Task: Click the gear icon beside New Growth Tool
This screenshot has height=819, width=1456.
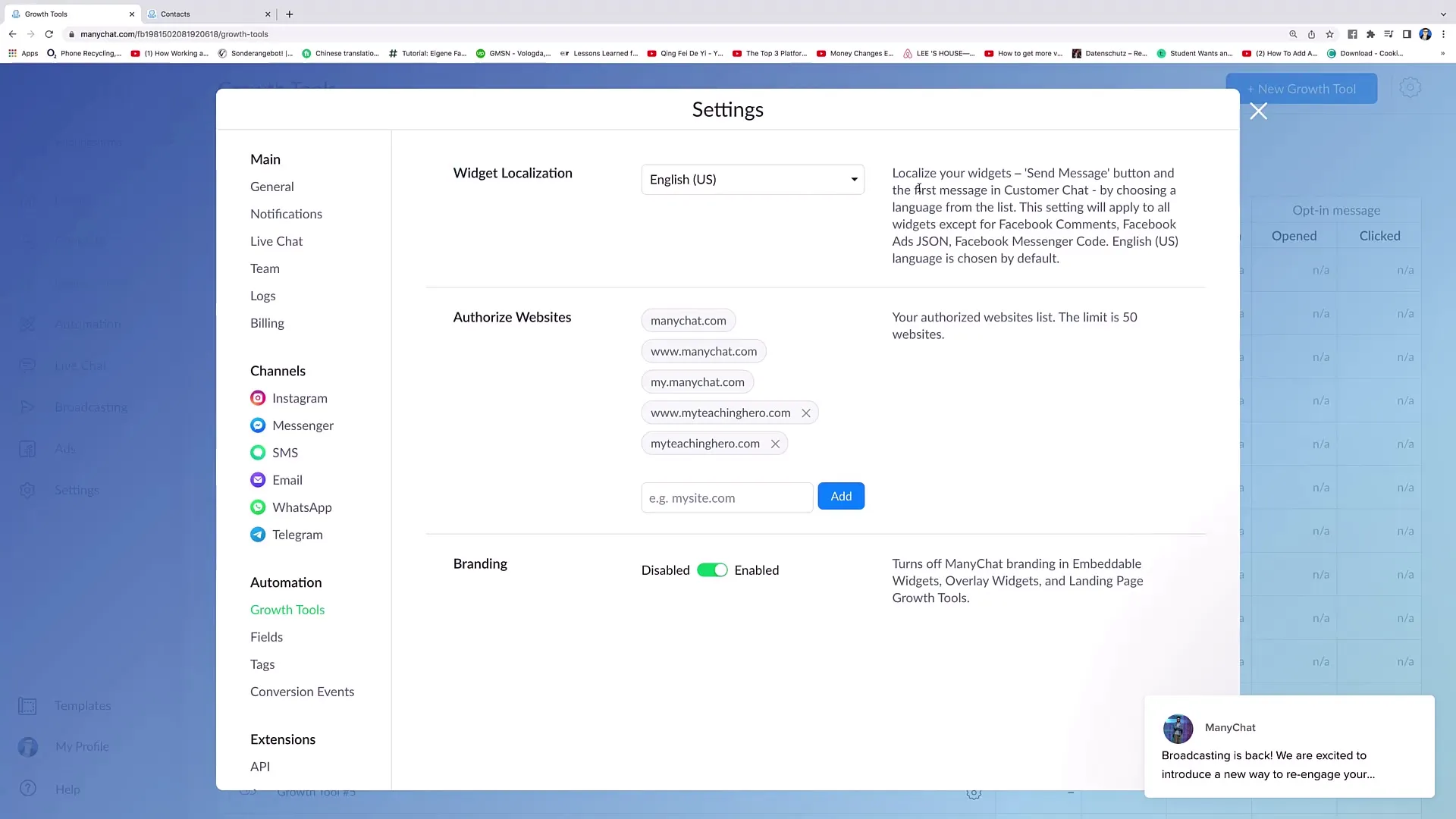Action: tap(1410, 88)
